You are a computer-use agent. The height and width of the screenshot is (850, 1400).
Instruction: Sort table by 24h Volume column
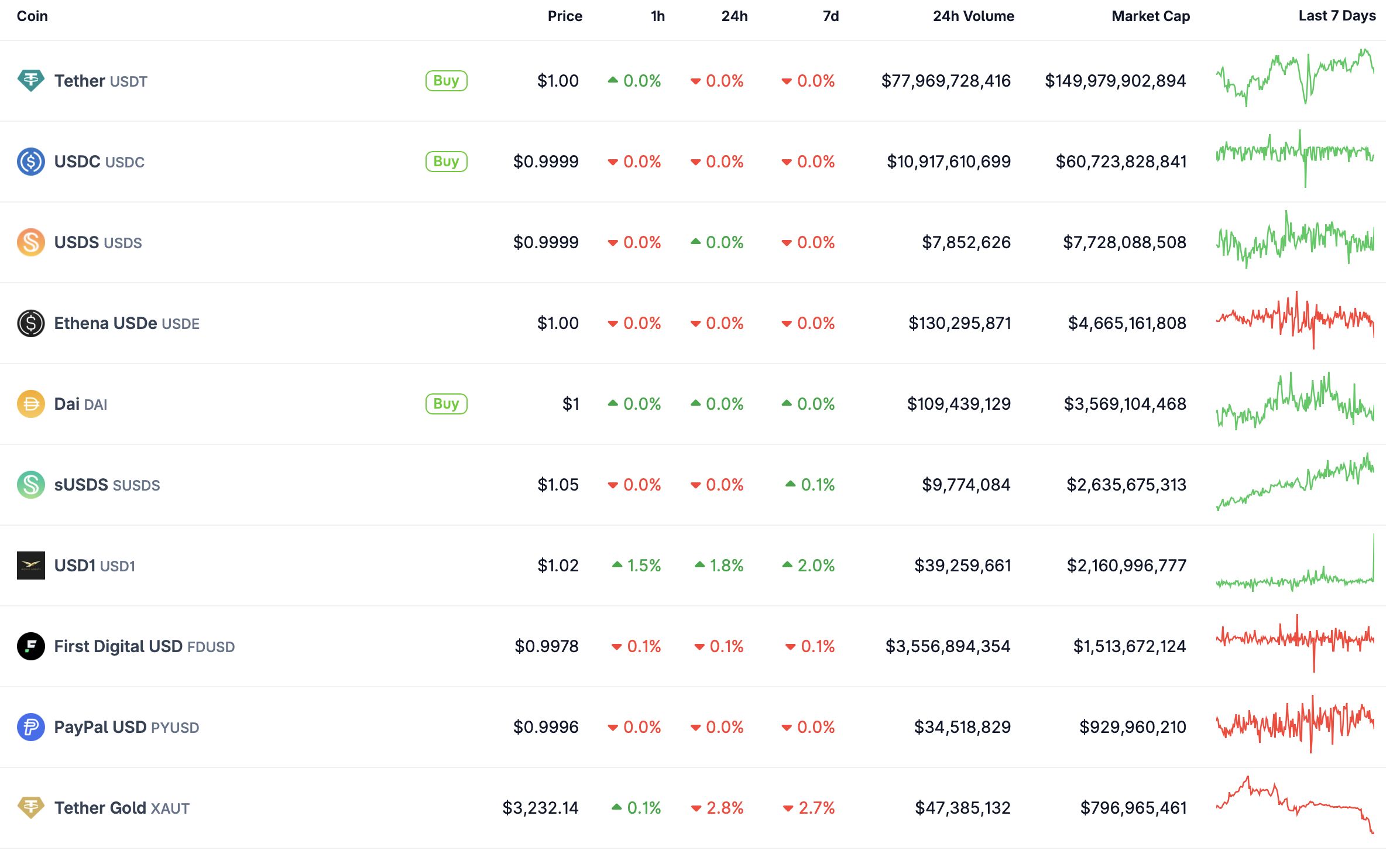click(973, 16)
